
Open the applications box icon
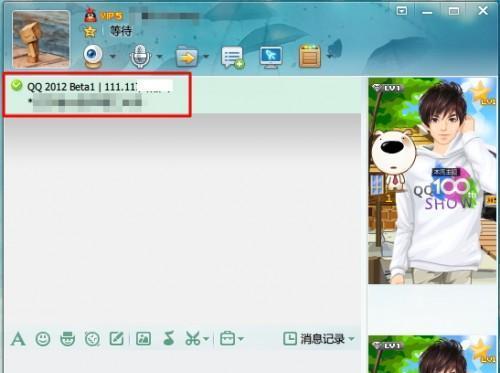point(310,56)
